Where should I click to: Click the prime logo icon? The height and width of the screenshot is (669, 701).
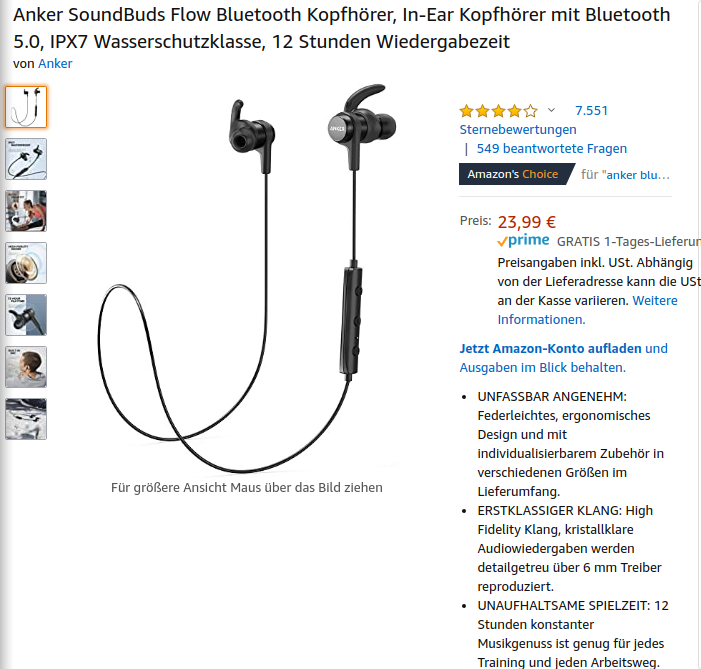[523, 241]
